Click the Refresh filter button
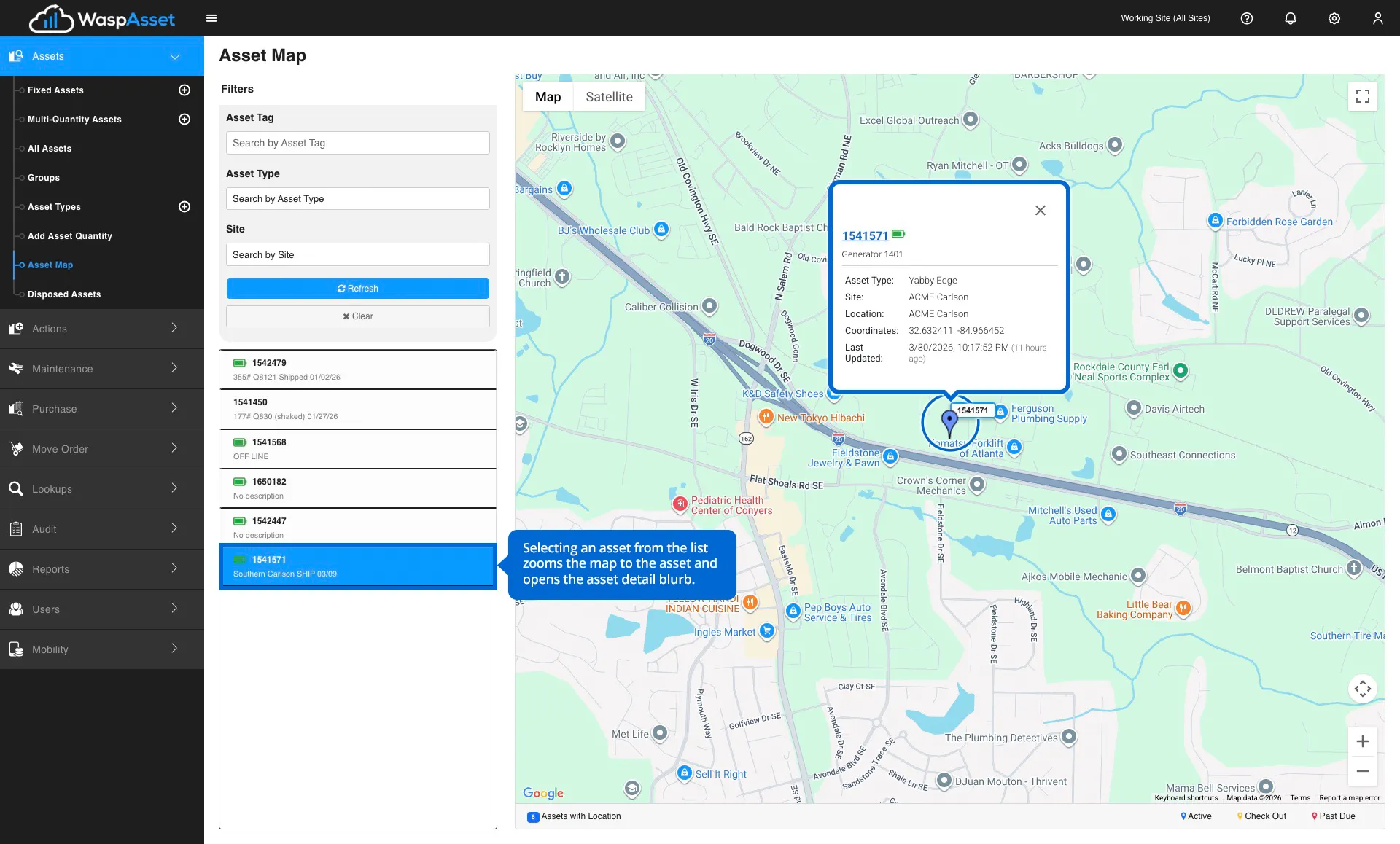1400x844 pixels. click(x=357, y=289)
